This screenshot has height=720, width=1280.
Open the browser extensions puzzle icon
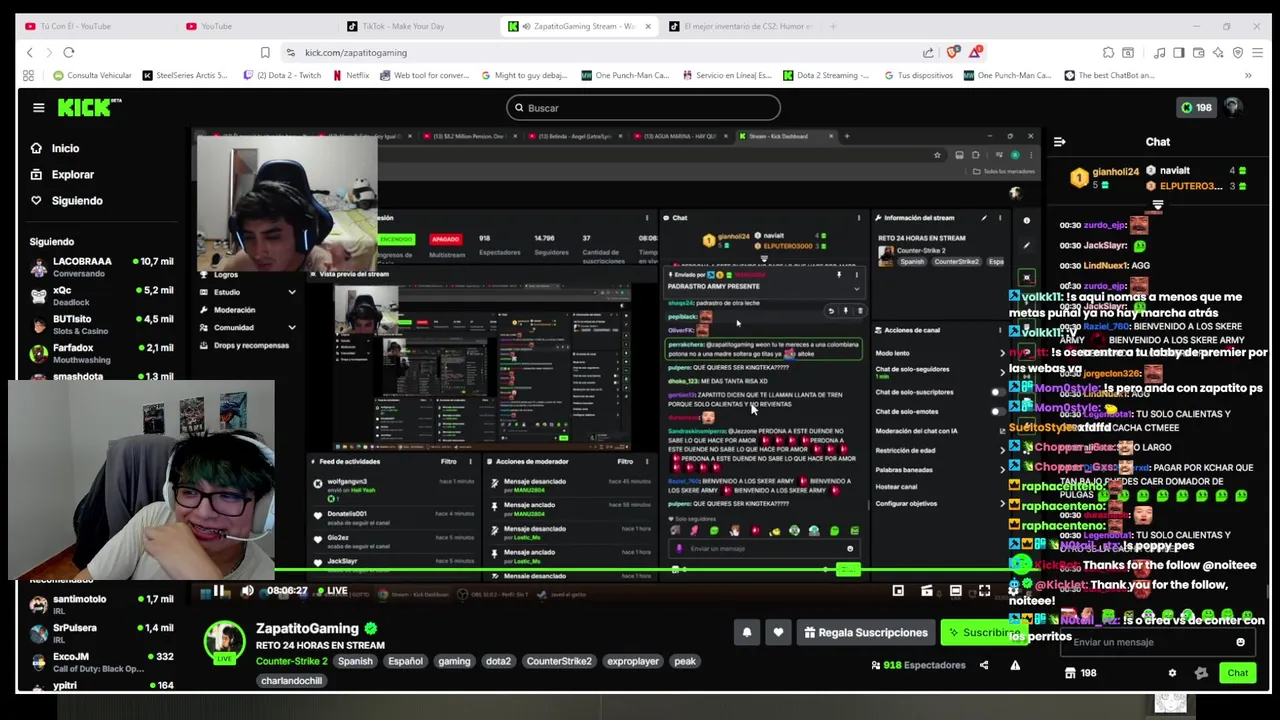tap(1108, 52)
